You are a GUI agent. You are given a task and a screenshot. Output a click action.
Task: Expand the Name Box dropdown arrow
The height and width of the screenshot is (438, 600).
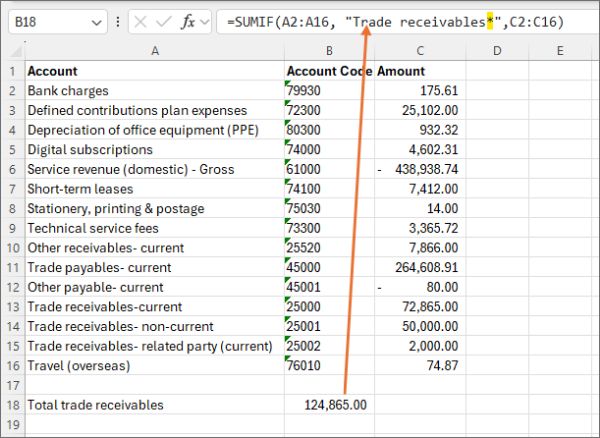(x=96, y=21)
